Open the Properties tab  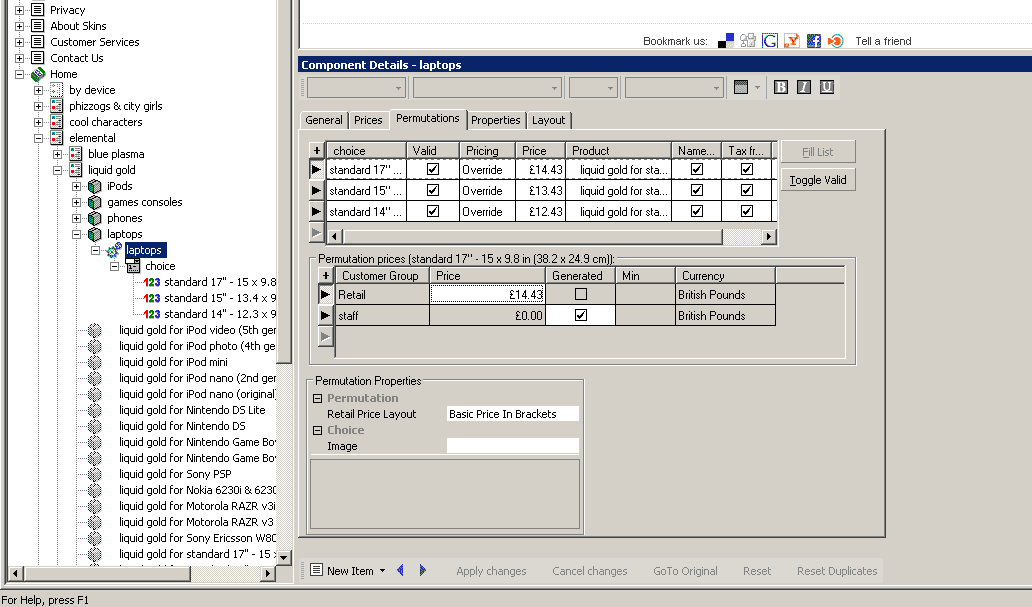(x=496, y=120)
